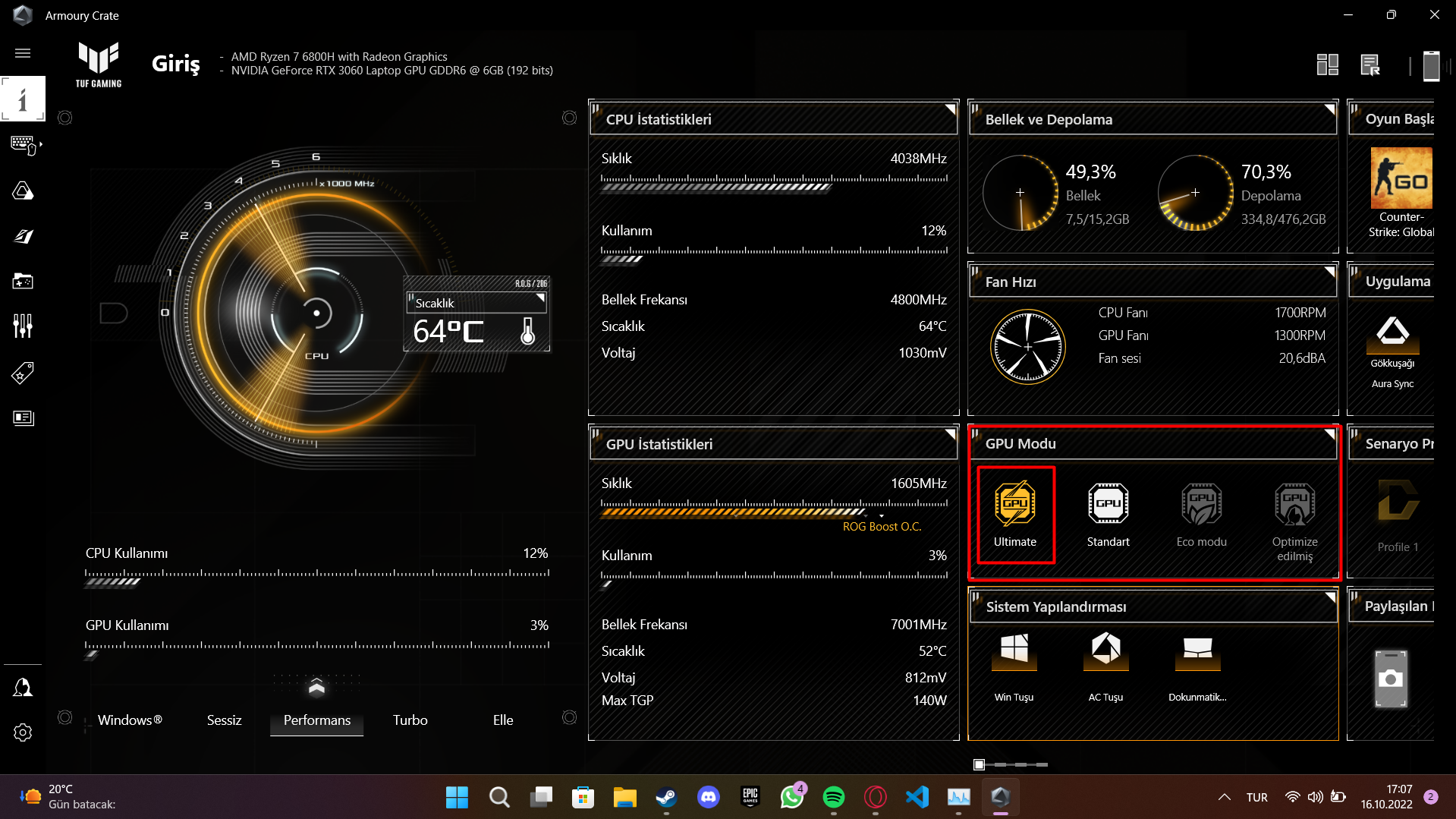1456x819 pixels.
Task: Open the Scenario Profiles sliders icon in the sidebar
Action: pyautogui.click(x=23, y=326)
